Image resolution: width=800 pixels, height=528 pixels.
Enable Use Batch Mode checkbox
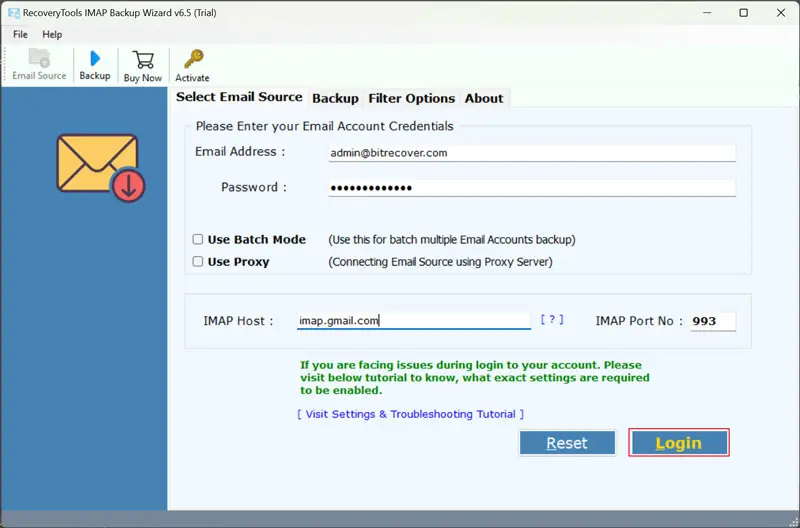197,239
